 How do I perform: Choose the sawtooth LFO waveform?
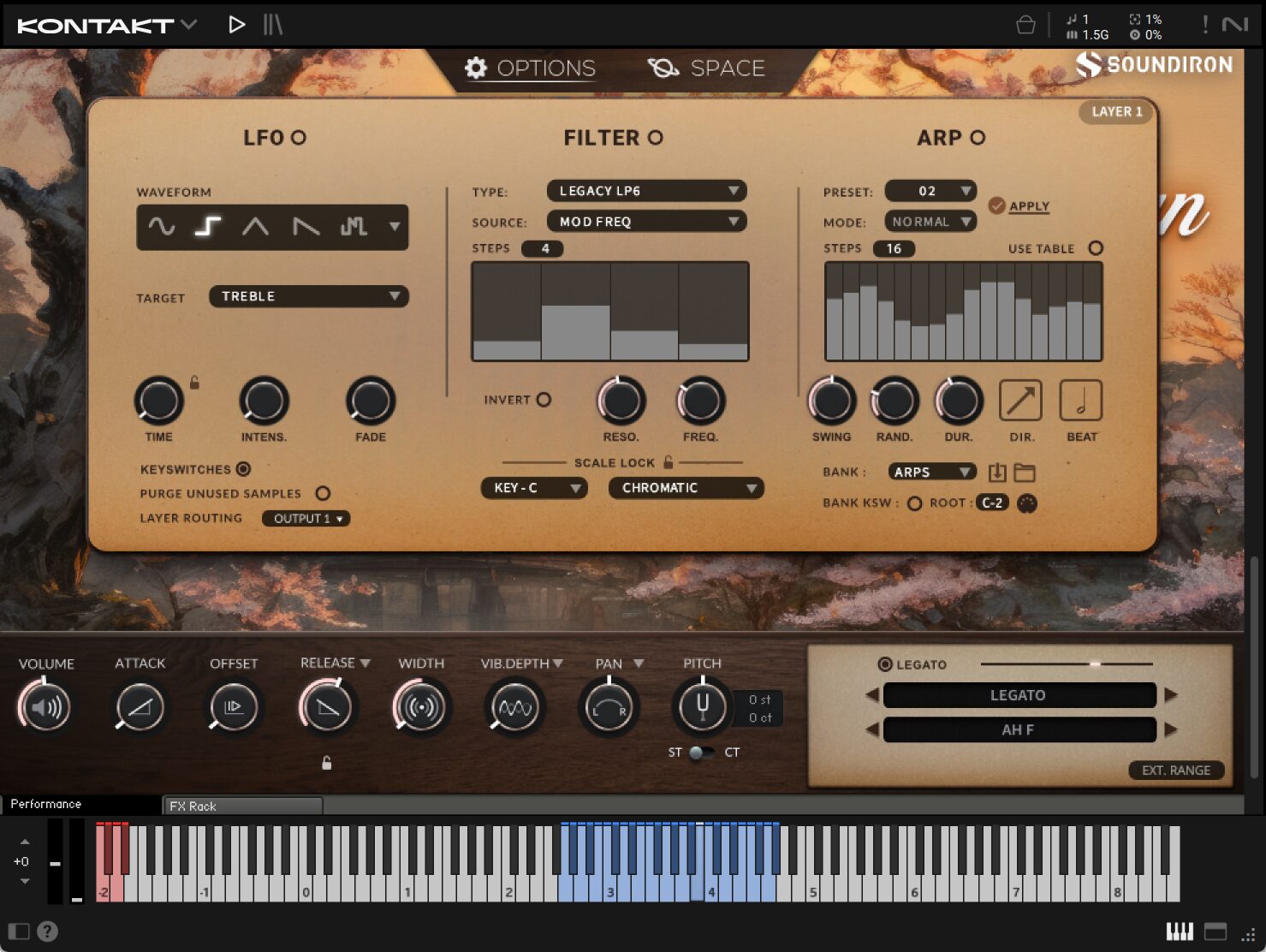306,227
